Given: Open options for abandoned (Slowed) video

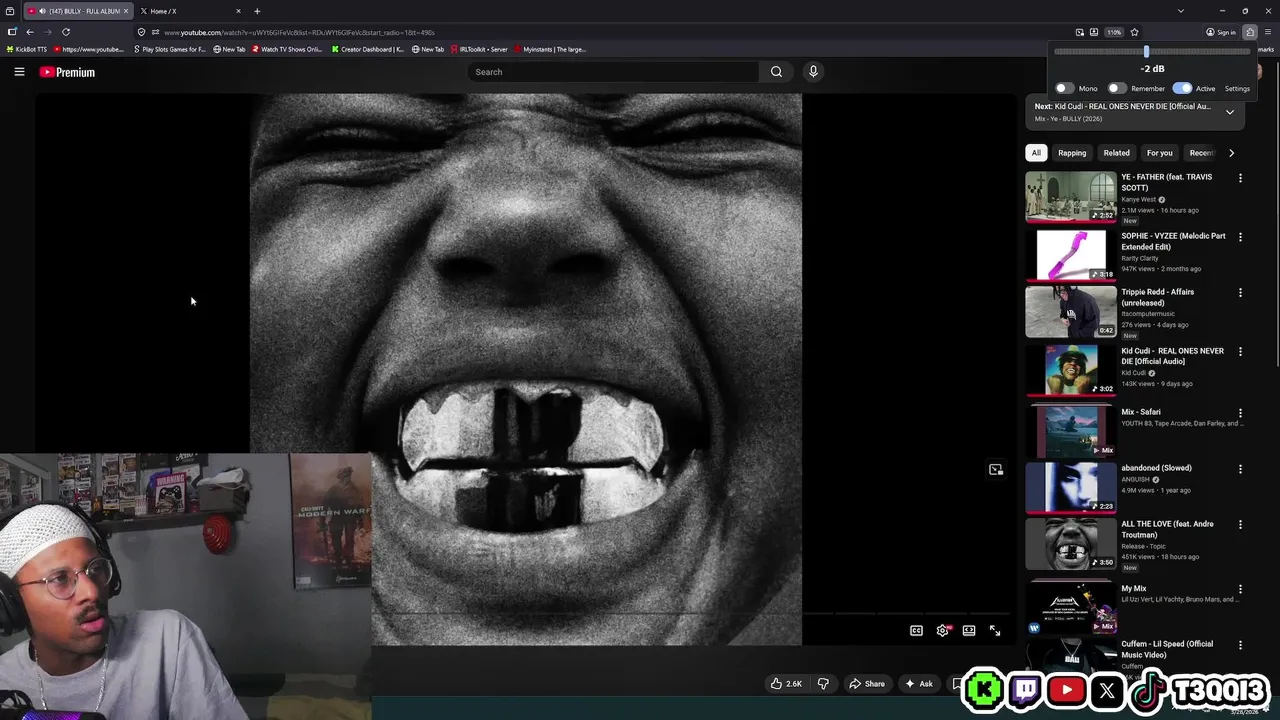Looking at the screenshot, I should click(1240, 469).
